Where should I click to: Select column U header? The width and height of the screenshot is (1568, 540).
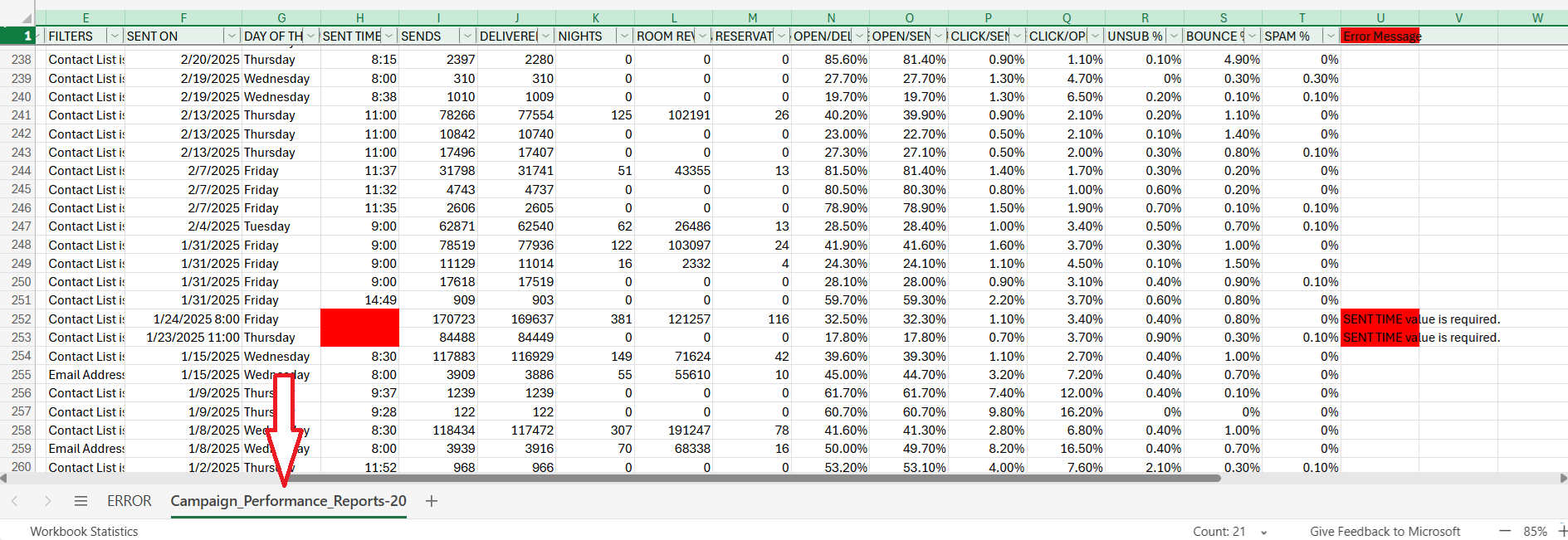coord(1380,18)
